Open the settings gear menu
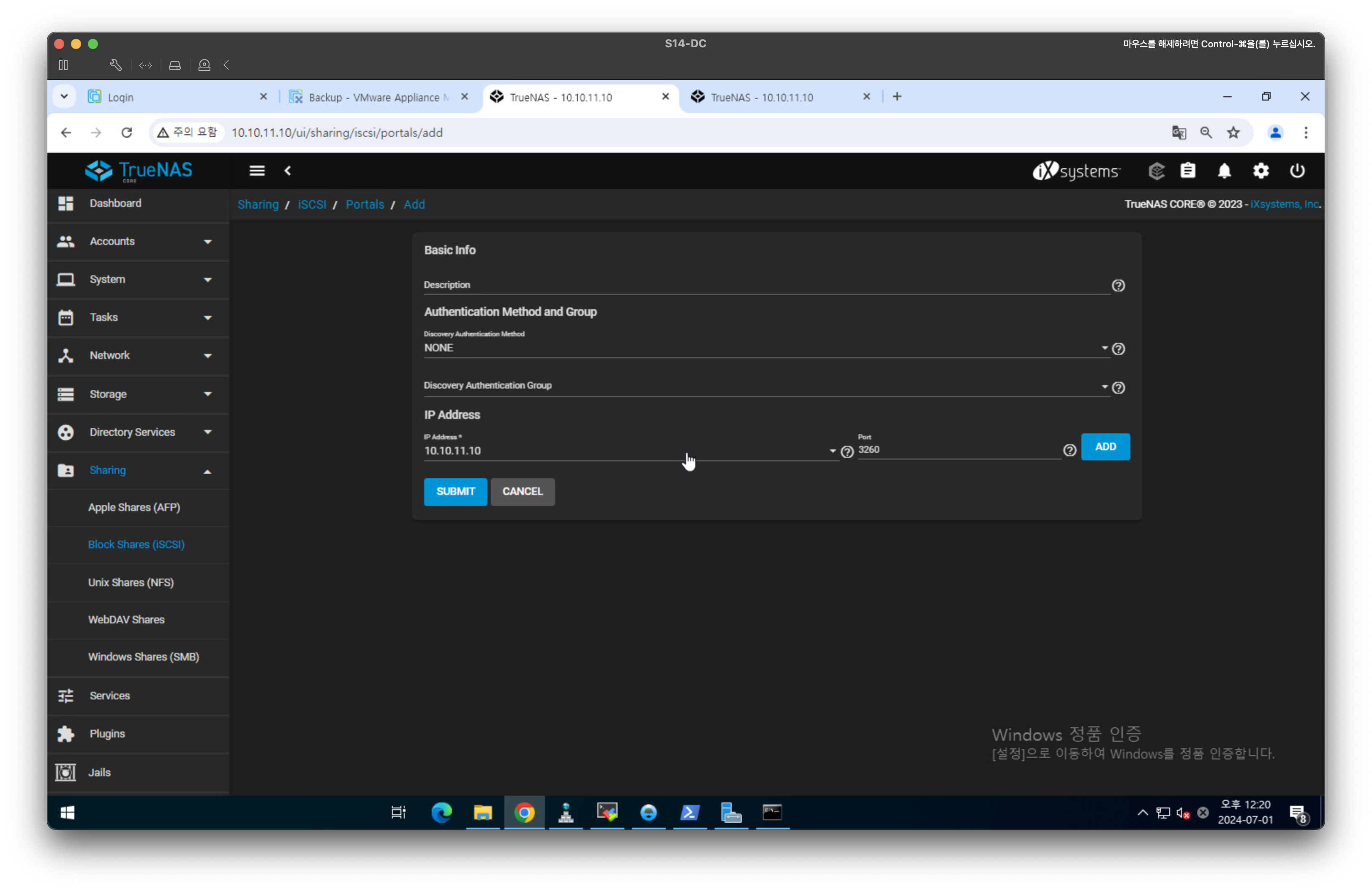Screen dimensions: 1372x892 1261,171
